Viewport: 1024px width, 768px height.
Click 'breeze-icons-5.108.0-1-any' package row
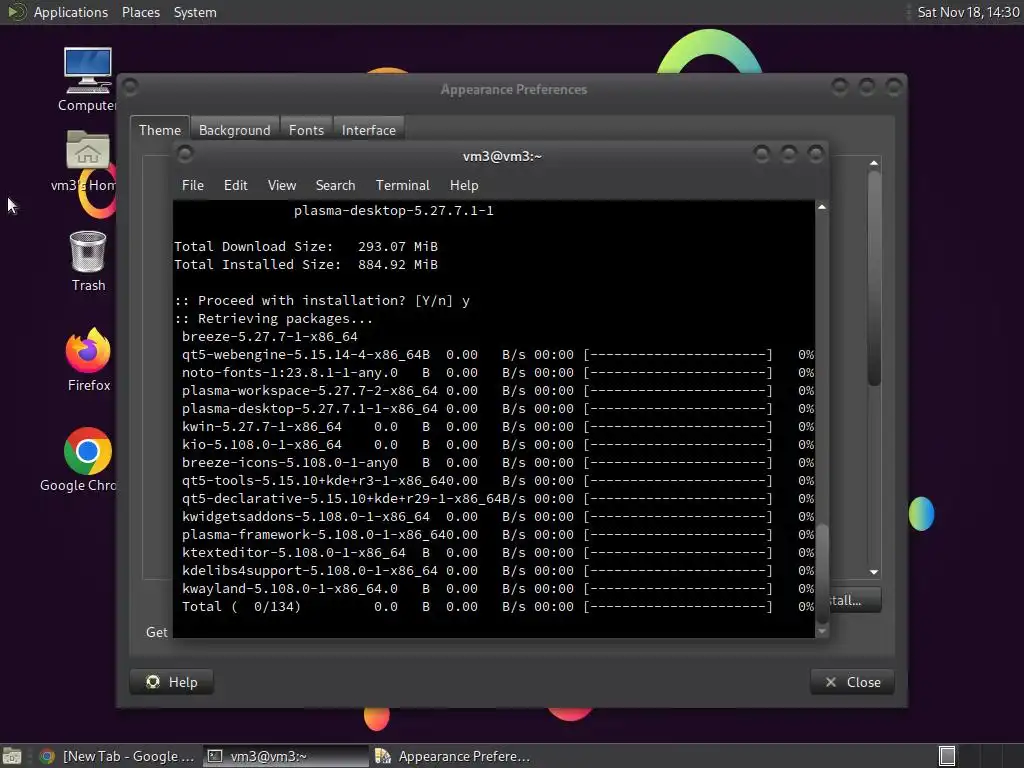498,462
